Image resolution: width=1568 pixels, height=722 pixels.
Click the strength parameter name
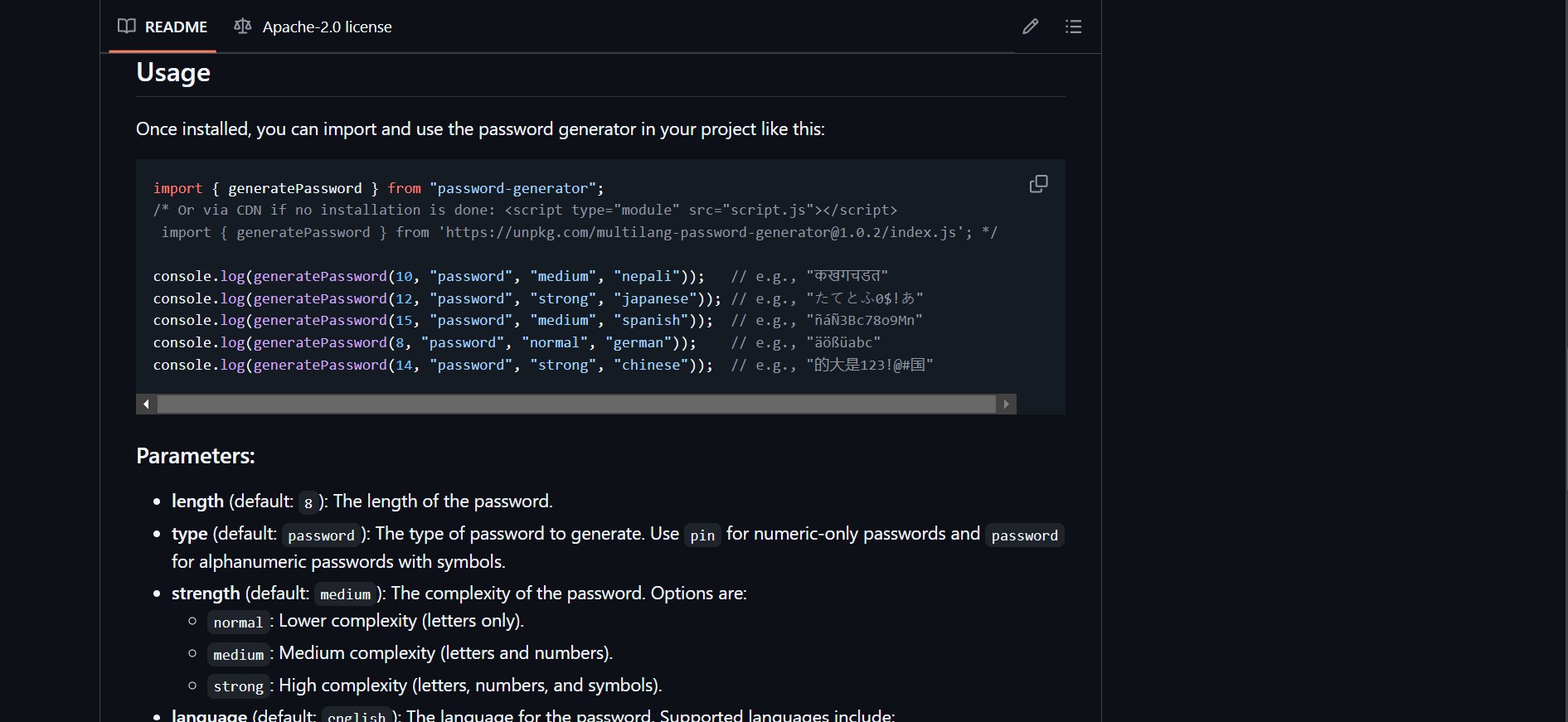coord(206,594)
